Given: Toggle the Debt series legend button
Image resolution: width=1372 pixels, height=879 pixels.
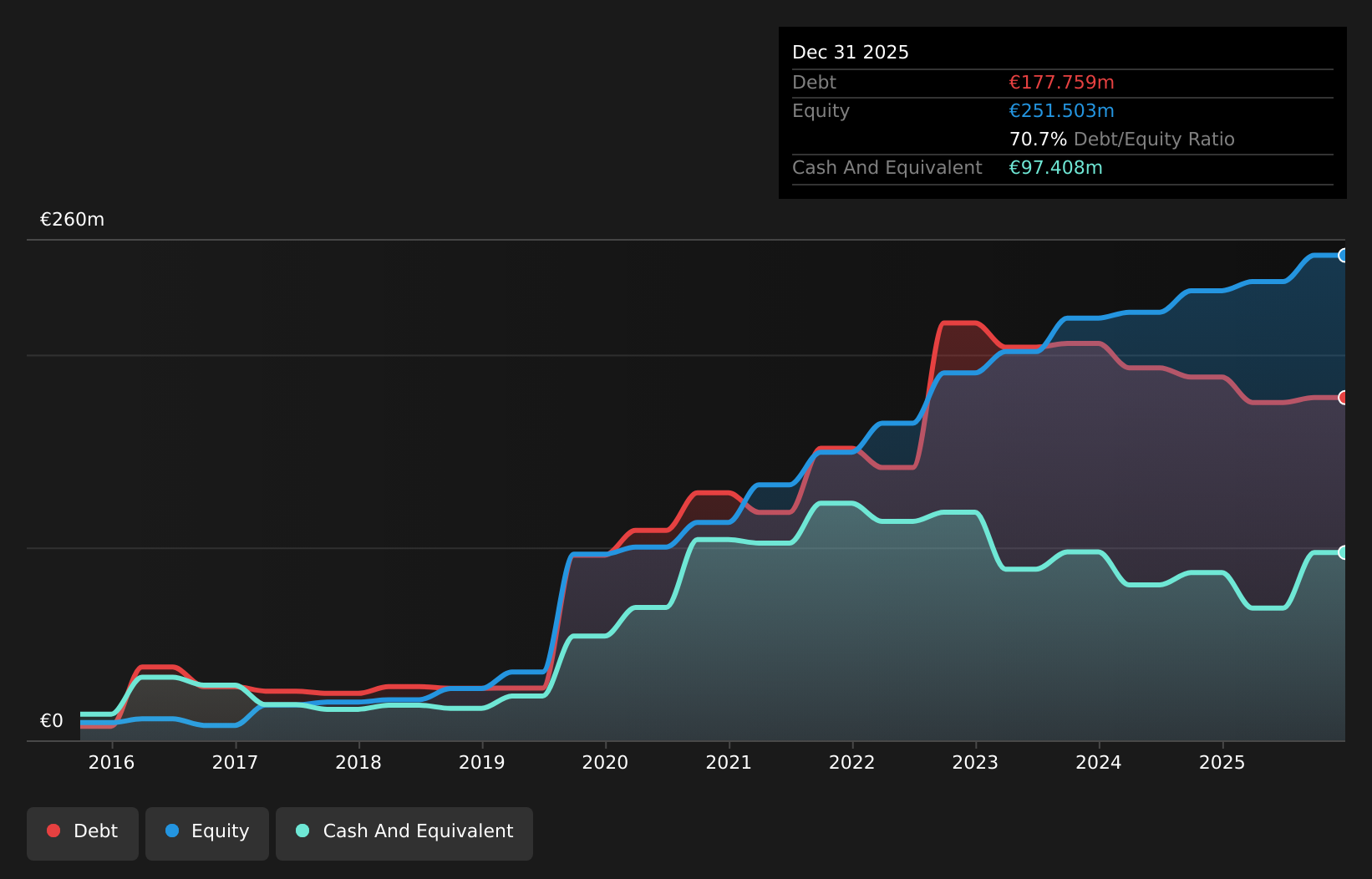Looking at the screenshot, I should click(83, 833).
